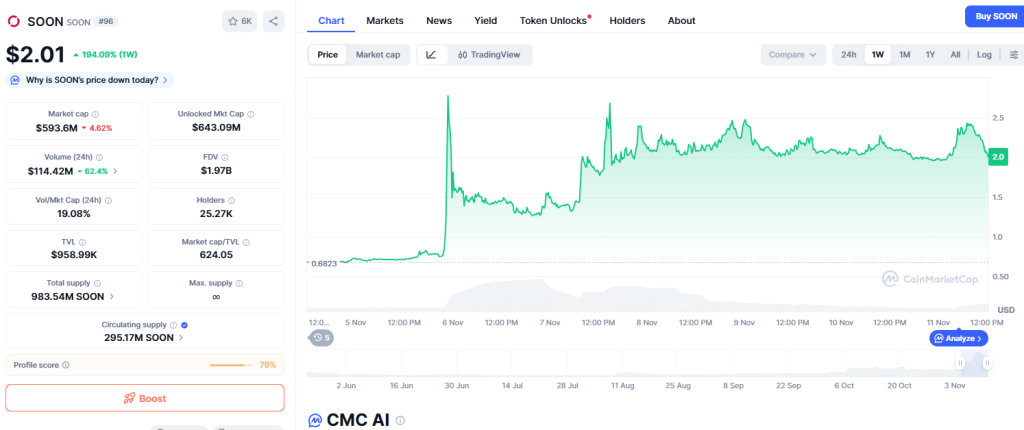
Task: Click the Buy SOON button
Action: [x=994, y=16]
